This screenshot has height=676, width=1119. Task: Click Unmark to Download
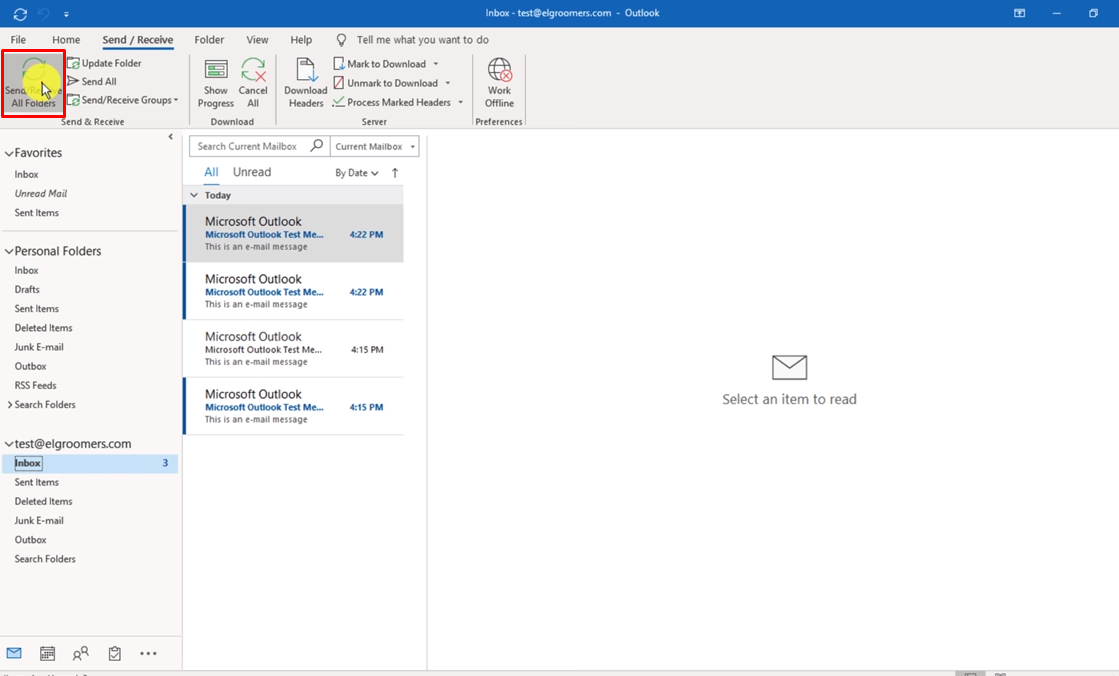[385, 83]
